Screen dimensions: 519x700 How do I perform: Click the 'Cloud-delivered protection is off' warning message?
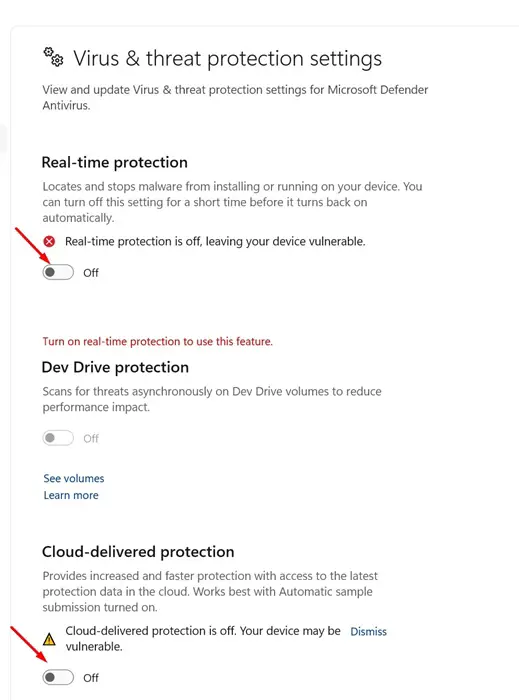tap(203, 638)
